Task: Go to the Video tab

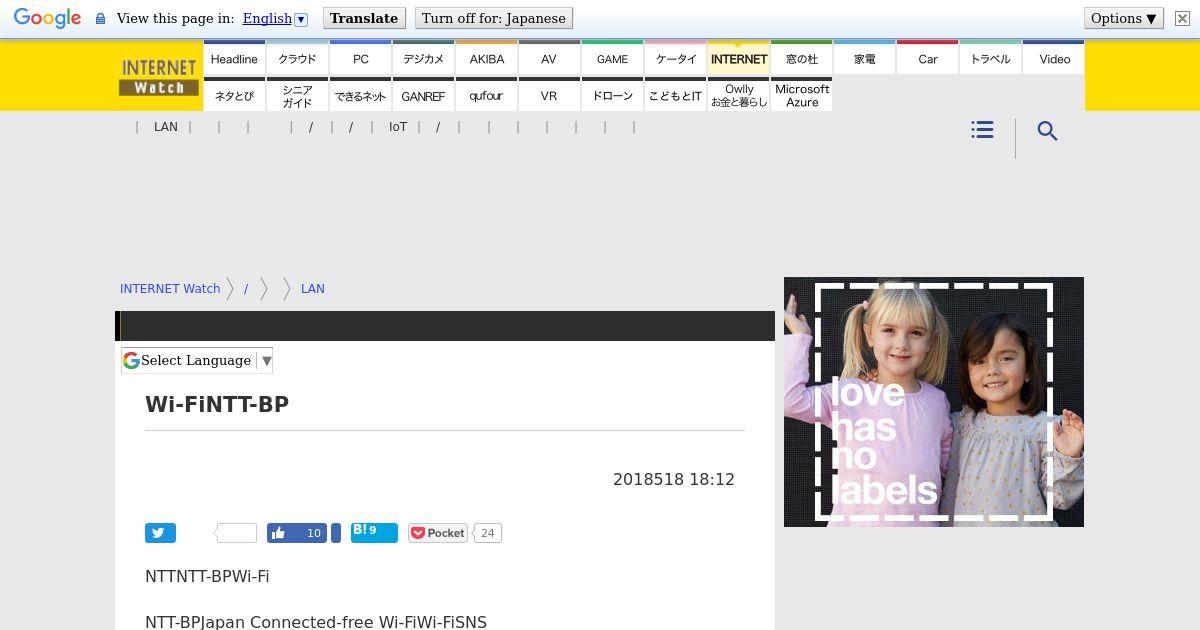Action: click(1054, 58)
